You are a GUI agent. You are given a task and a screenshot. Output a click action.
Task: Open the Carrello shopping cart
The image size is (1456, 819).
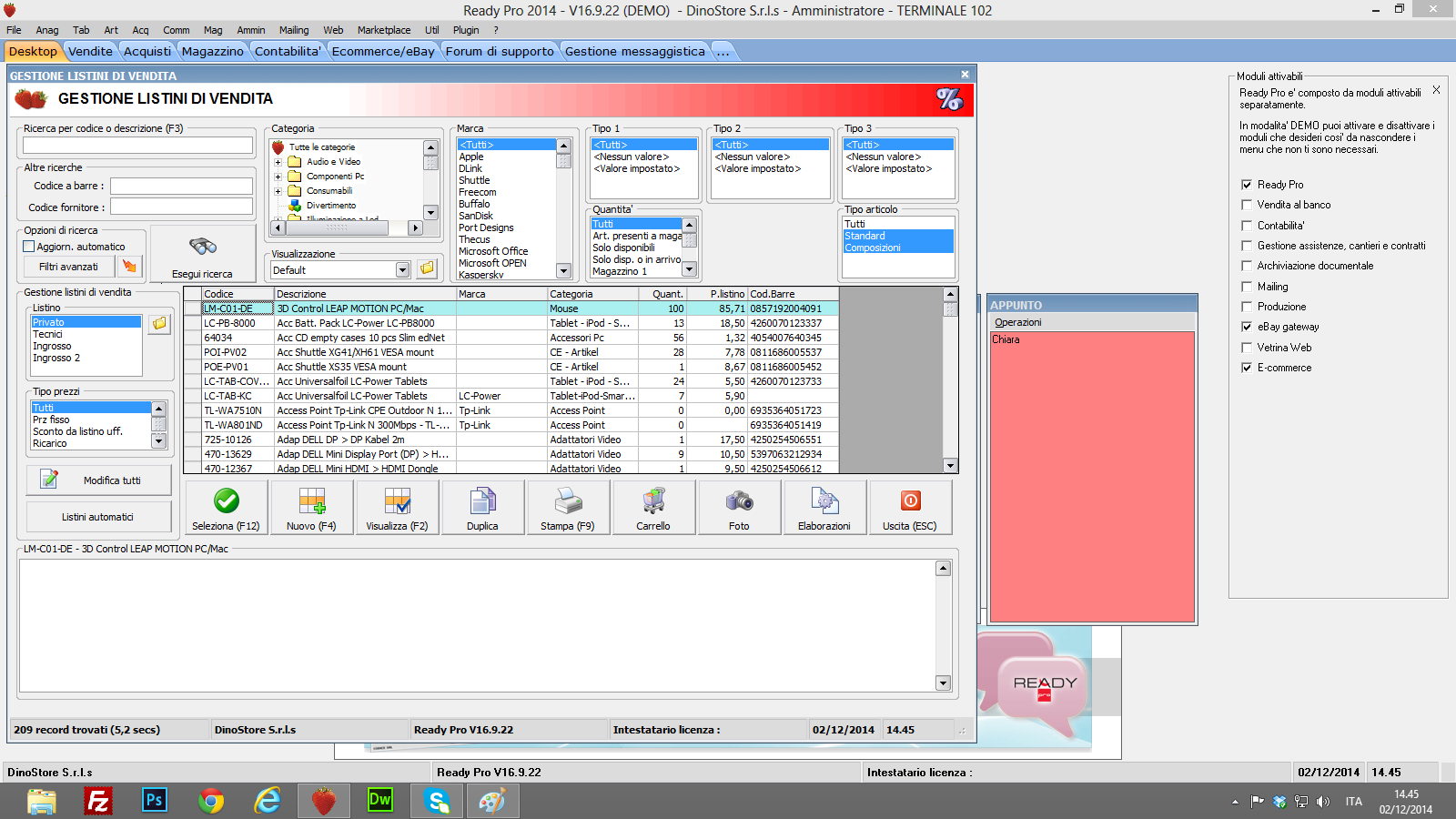click(x=653, y=507)
